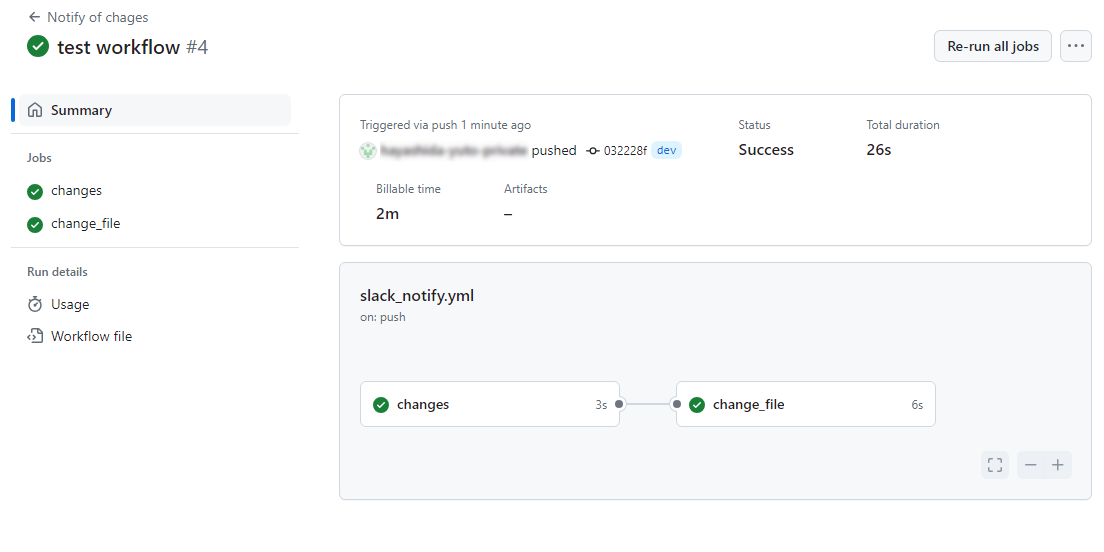The image size is (1104, 552).
Task: Click the green success icon beside workflow title
Action: click(38, 46)
